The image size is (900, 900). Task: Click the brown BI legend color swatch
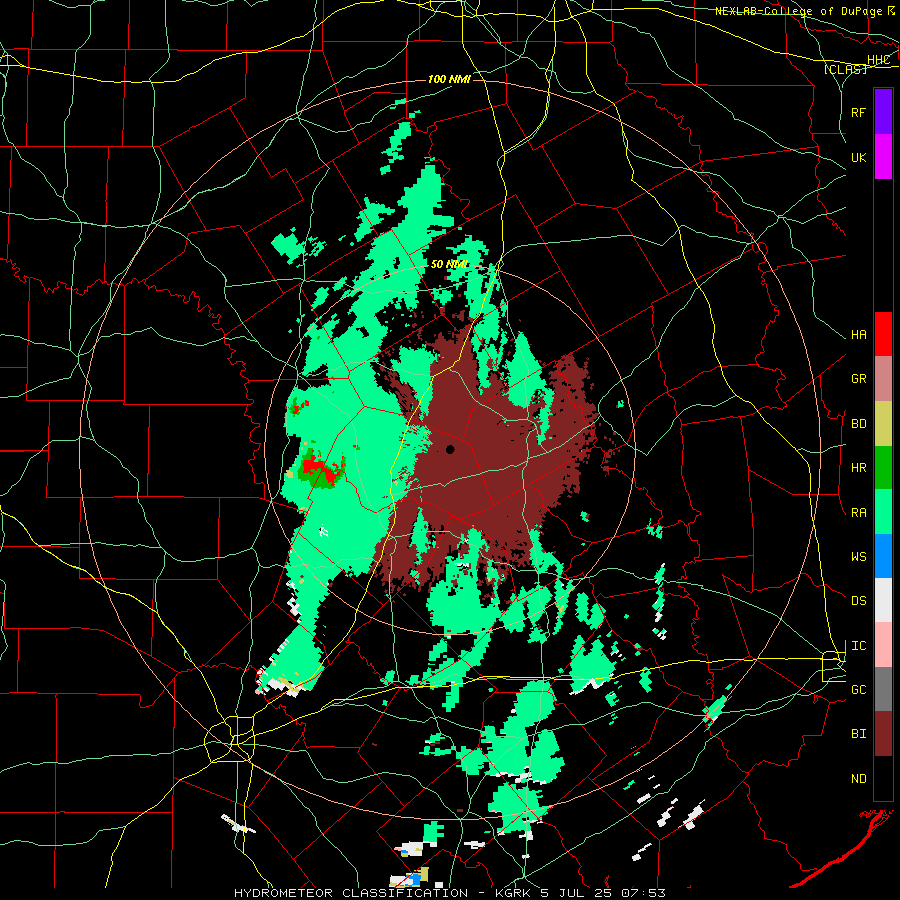pos(883,734)
